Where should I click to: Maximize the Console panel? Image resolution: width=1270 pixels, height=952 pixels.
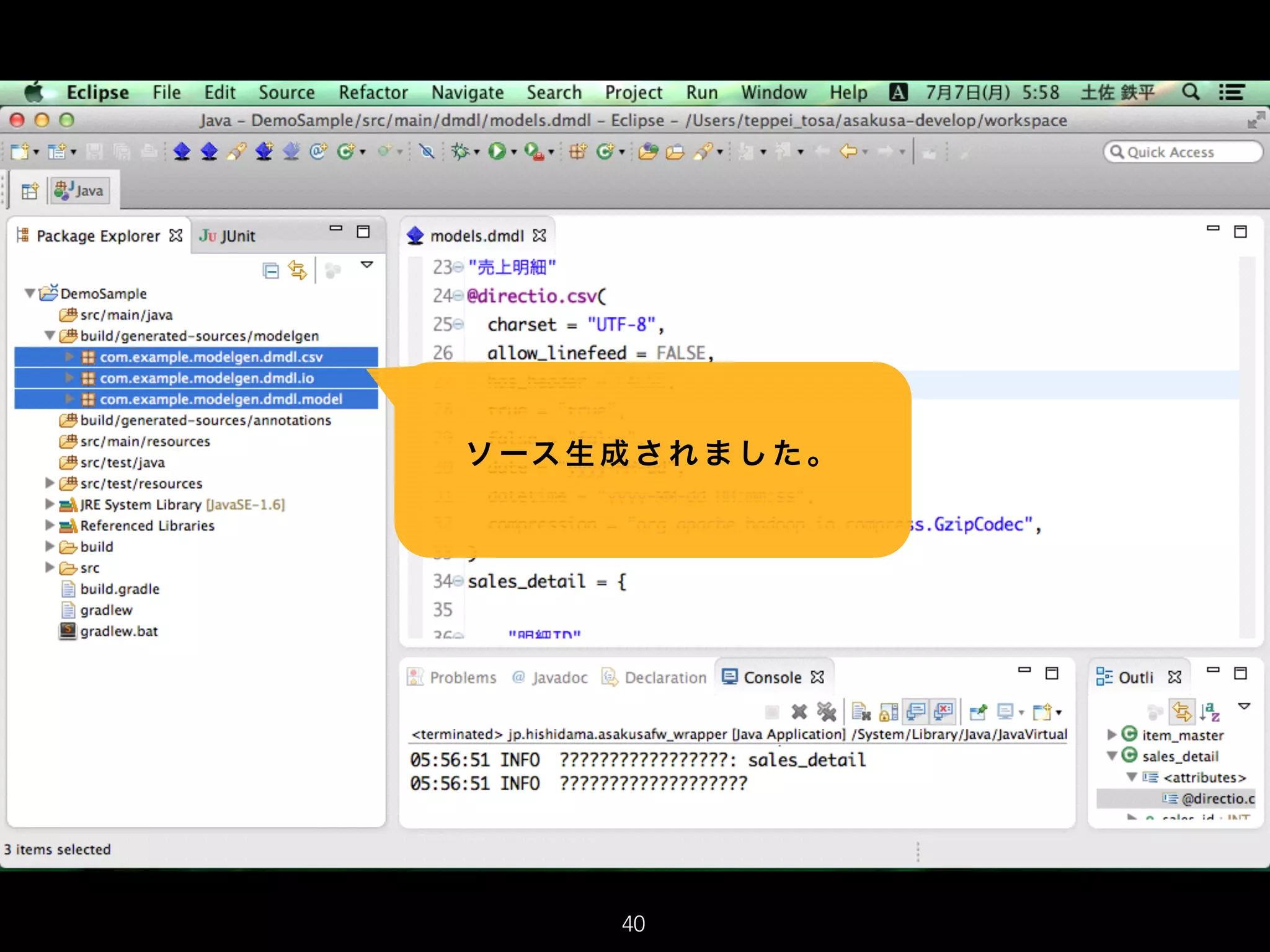click(x=1052, y=673)
